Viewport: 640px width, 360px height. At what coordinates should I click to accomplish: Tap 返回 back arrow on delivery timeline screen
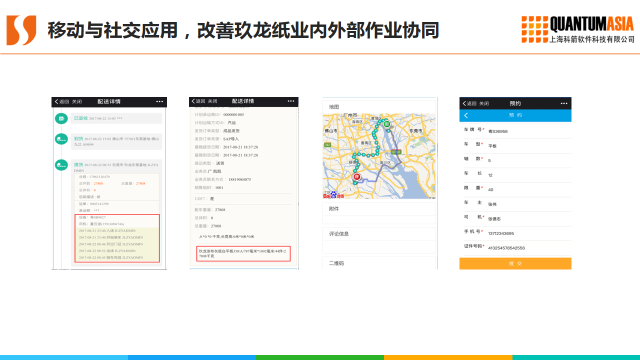[x=62, y=102]
